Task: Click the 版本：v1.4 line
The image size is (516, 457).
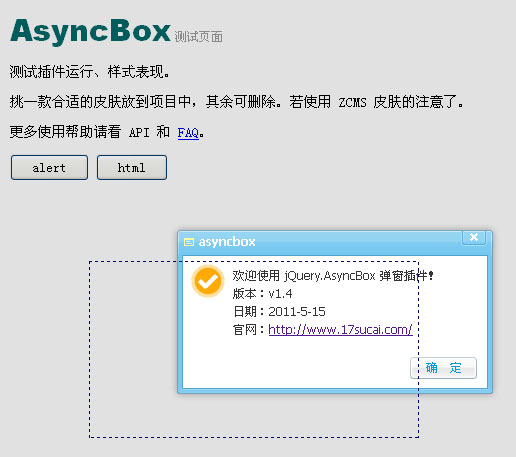Action: coord(262,294)
